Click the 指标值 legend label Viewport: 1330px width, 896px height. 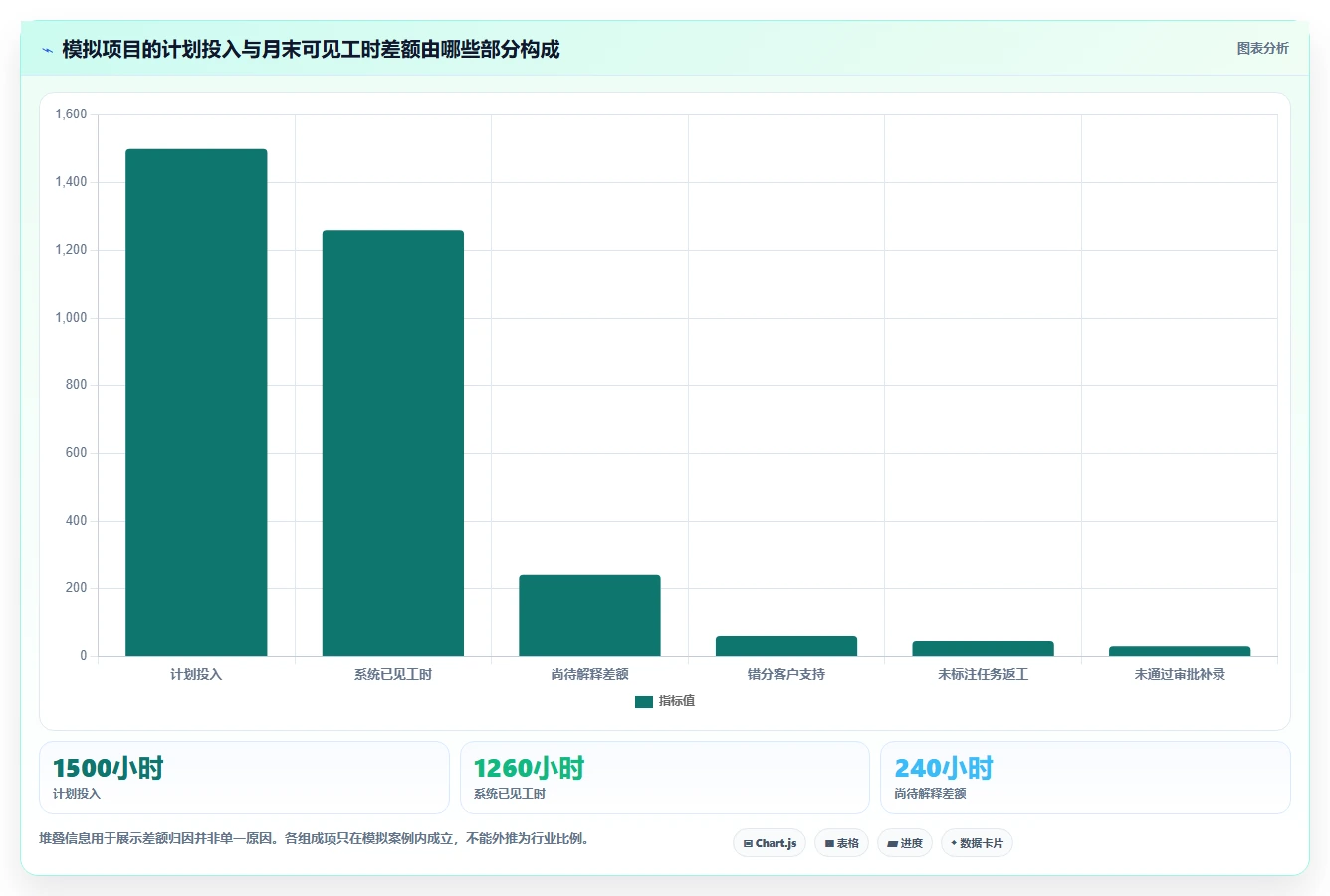click(677, 701)
